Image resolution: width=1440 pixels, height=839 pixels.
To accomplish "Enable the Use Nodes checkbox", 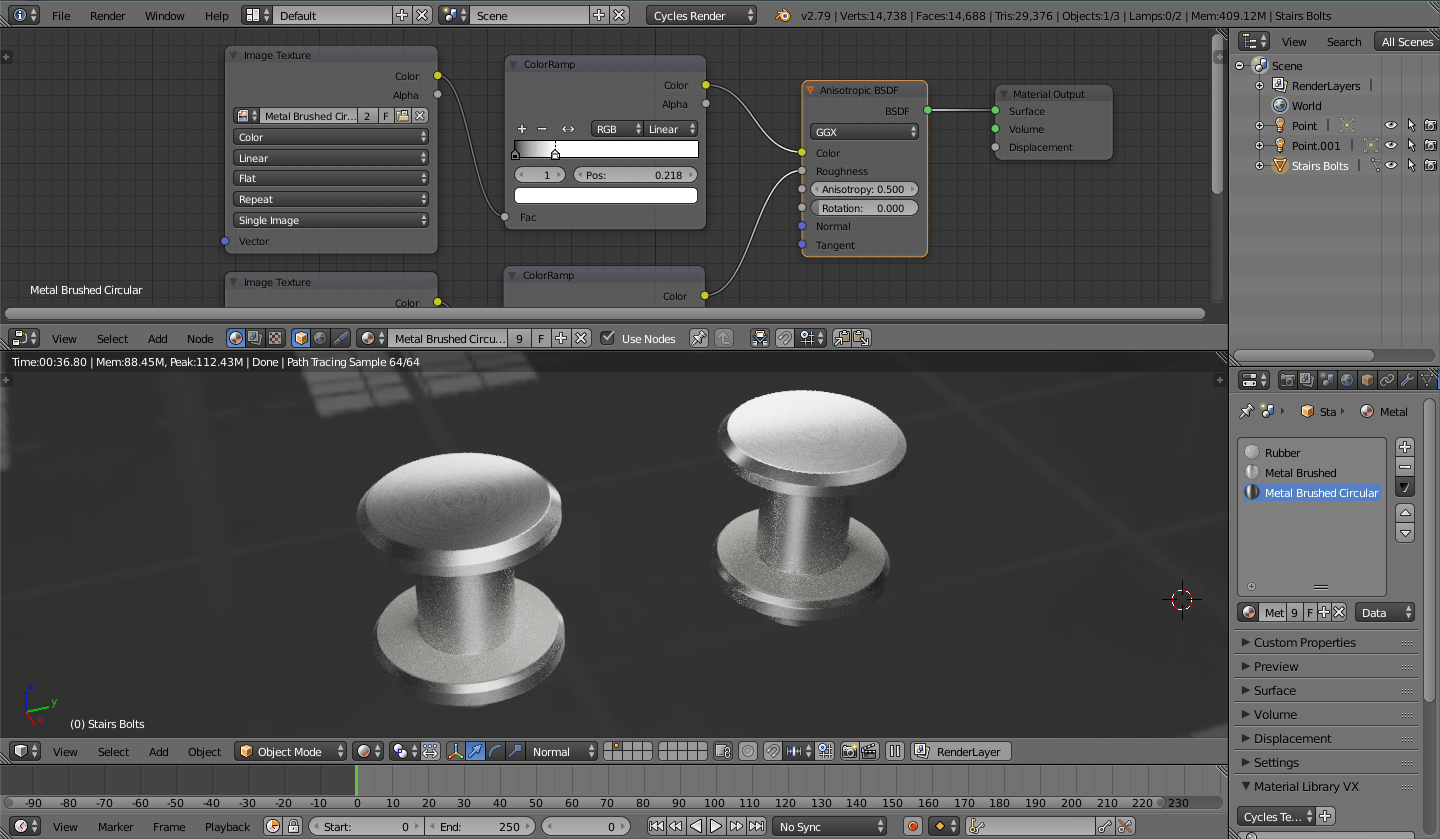I will point(607,338).
